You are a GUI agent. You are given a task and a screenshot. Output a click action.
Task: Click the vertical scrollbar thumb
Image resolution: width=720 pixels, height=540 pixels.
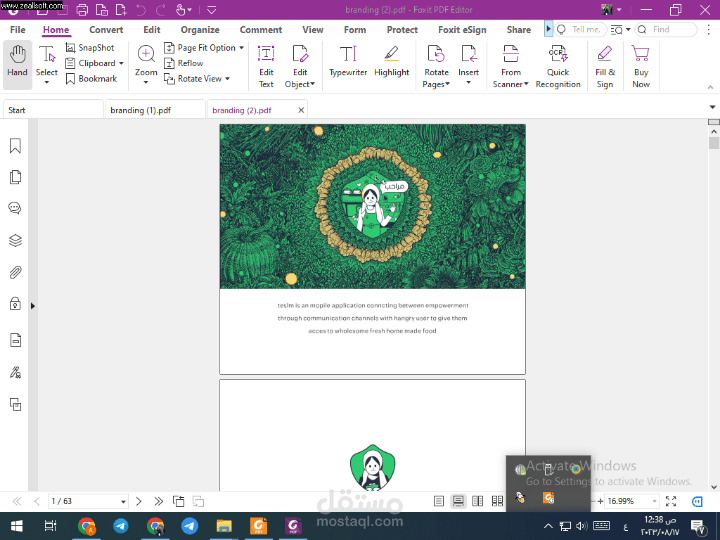[x=714, y=143]
